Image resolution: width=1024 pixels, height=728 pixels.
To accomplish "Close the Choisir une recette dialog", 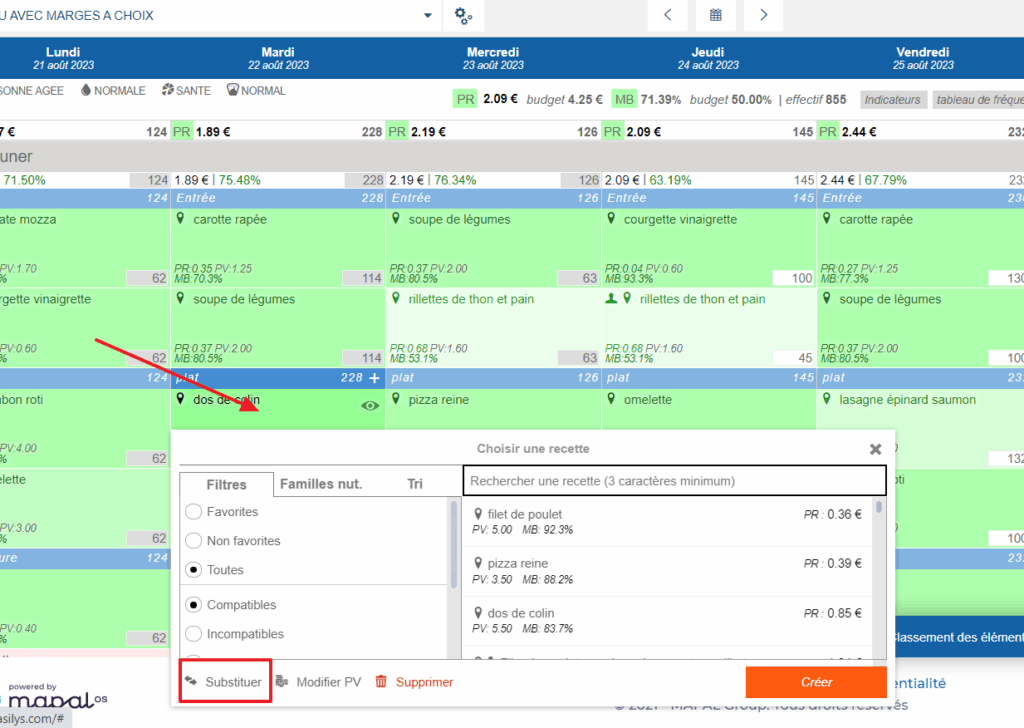I will tap(875, 450).
